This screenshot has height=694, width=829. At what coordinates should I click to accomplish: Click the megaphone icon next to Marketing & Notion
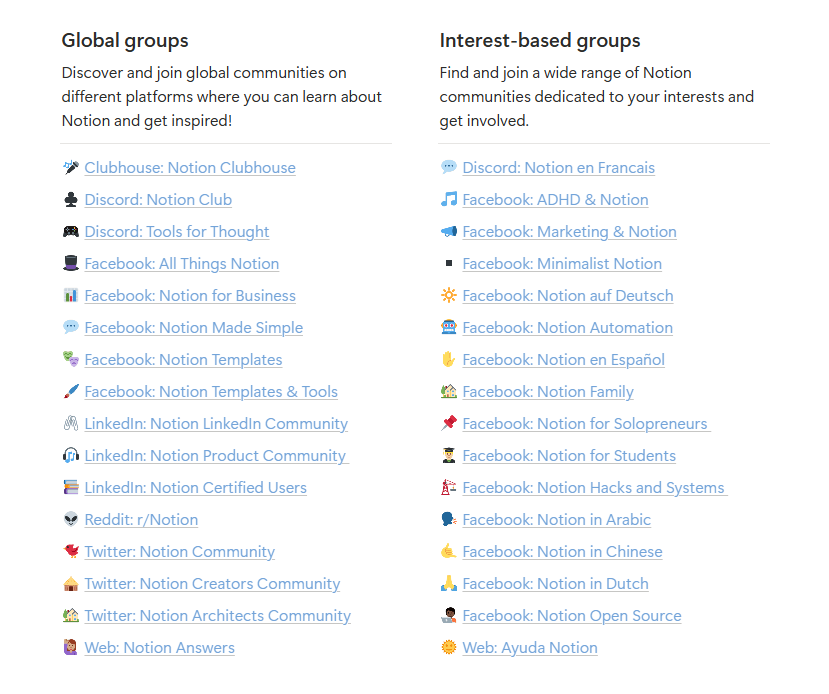448,232
